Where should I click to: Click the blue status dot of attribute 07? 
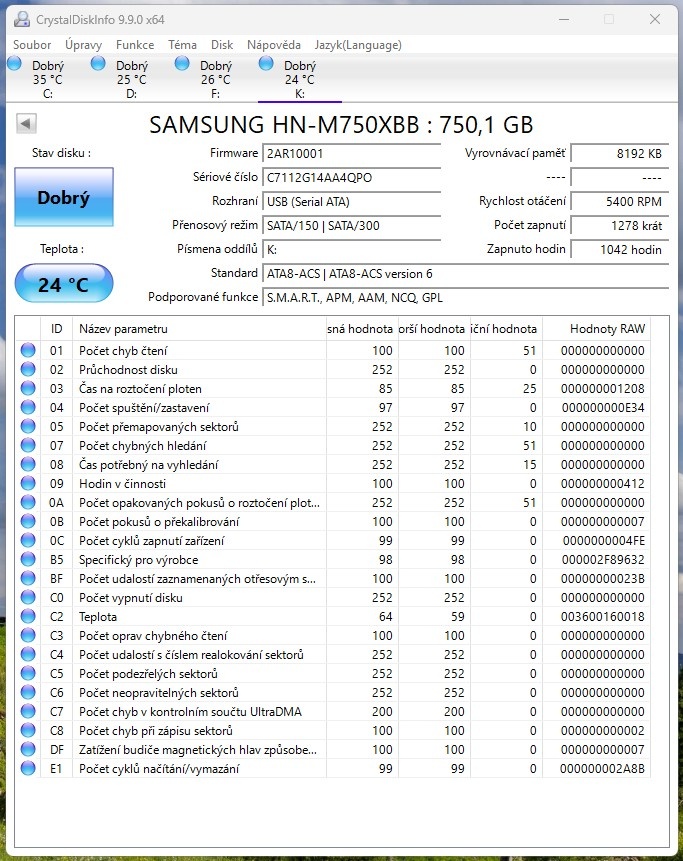pyautogui.click(x=28, y=445)
